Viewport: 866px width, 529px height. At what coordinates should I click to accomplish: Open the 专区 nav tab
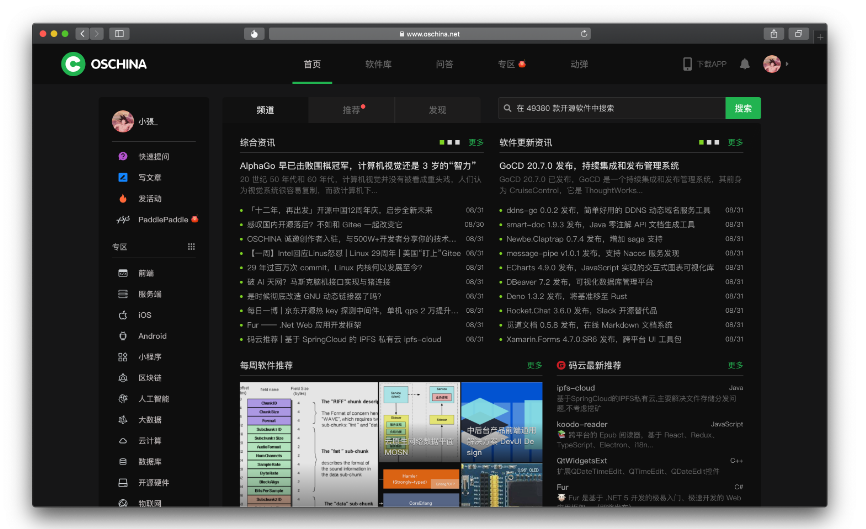506,64
